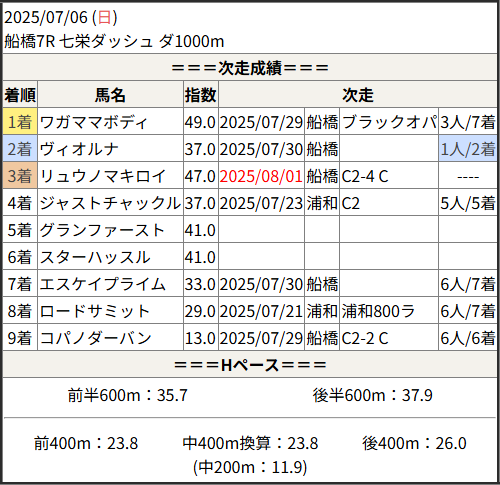Click the 1着 yellow rank cell
The image size is (500, 485).
pos(20,121)
